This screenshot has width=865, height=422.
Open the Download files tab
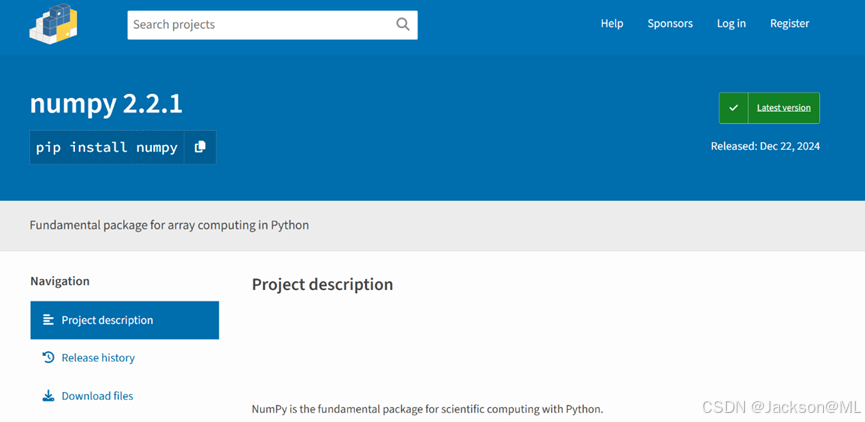pos(97,396)
